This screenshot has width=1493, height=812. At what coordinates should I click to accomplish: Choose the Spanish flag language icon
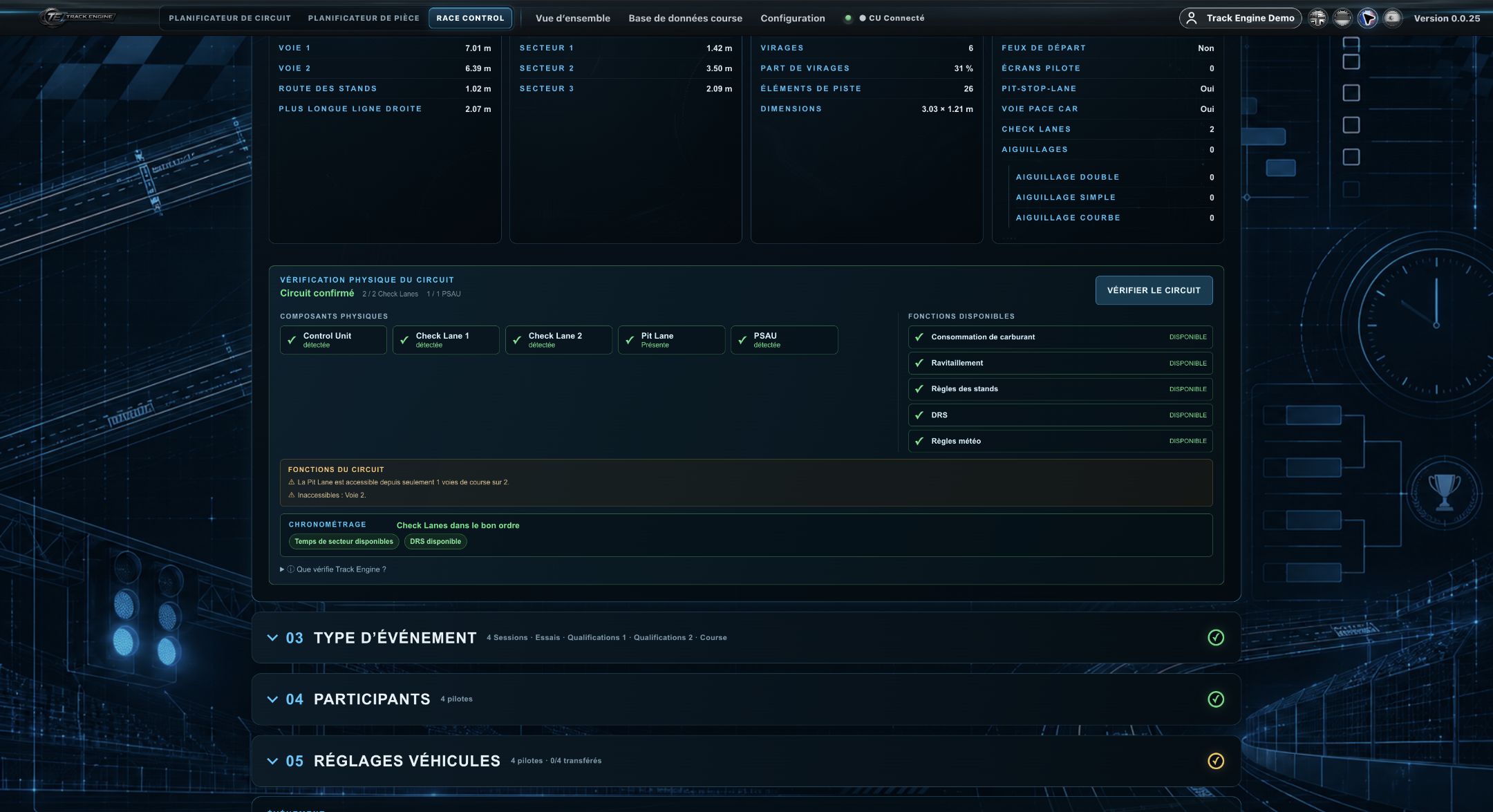click(x=1392, y=18)
